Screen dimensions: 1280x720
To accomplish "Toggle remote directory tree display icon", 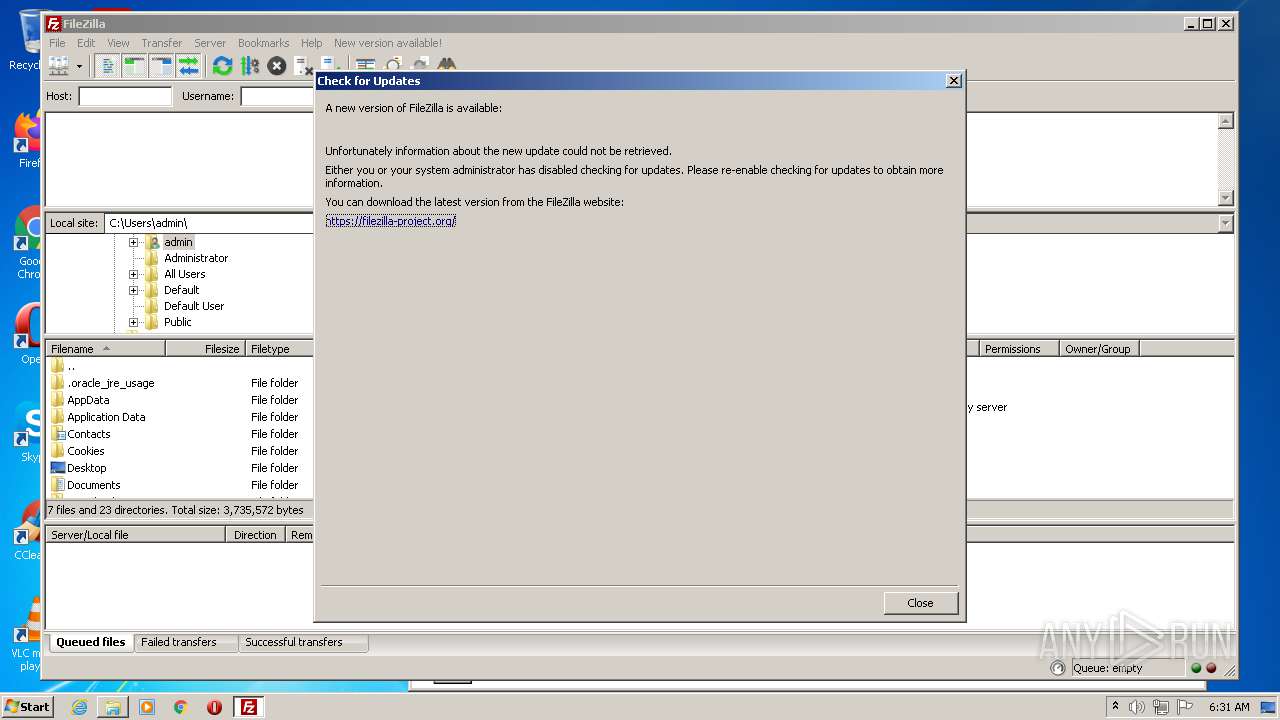I will click(161, 66).
